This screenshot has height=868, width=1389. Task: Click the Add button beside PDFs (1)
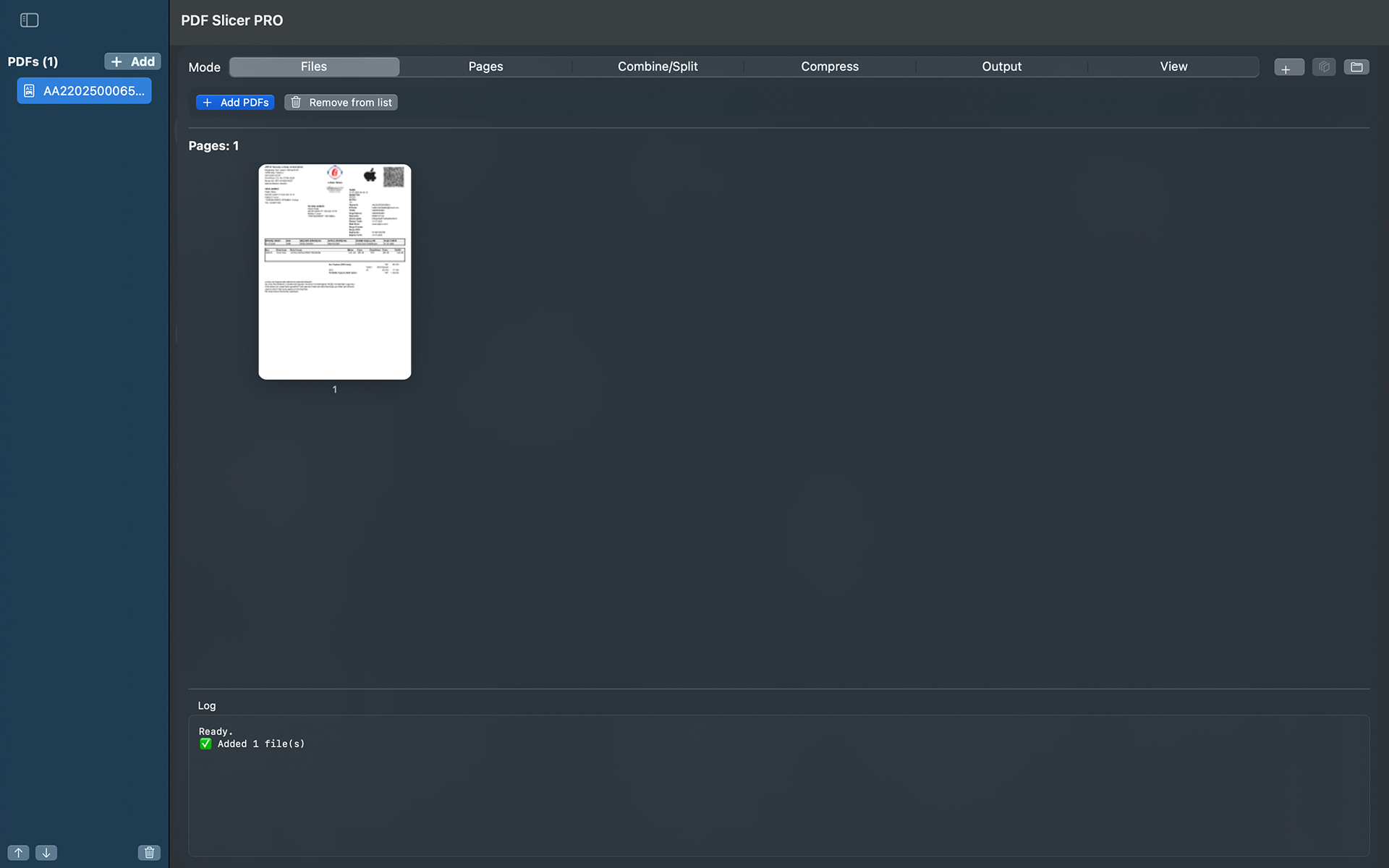coord(132,61)
